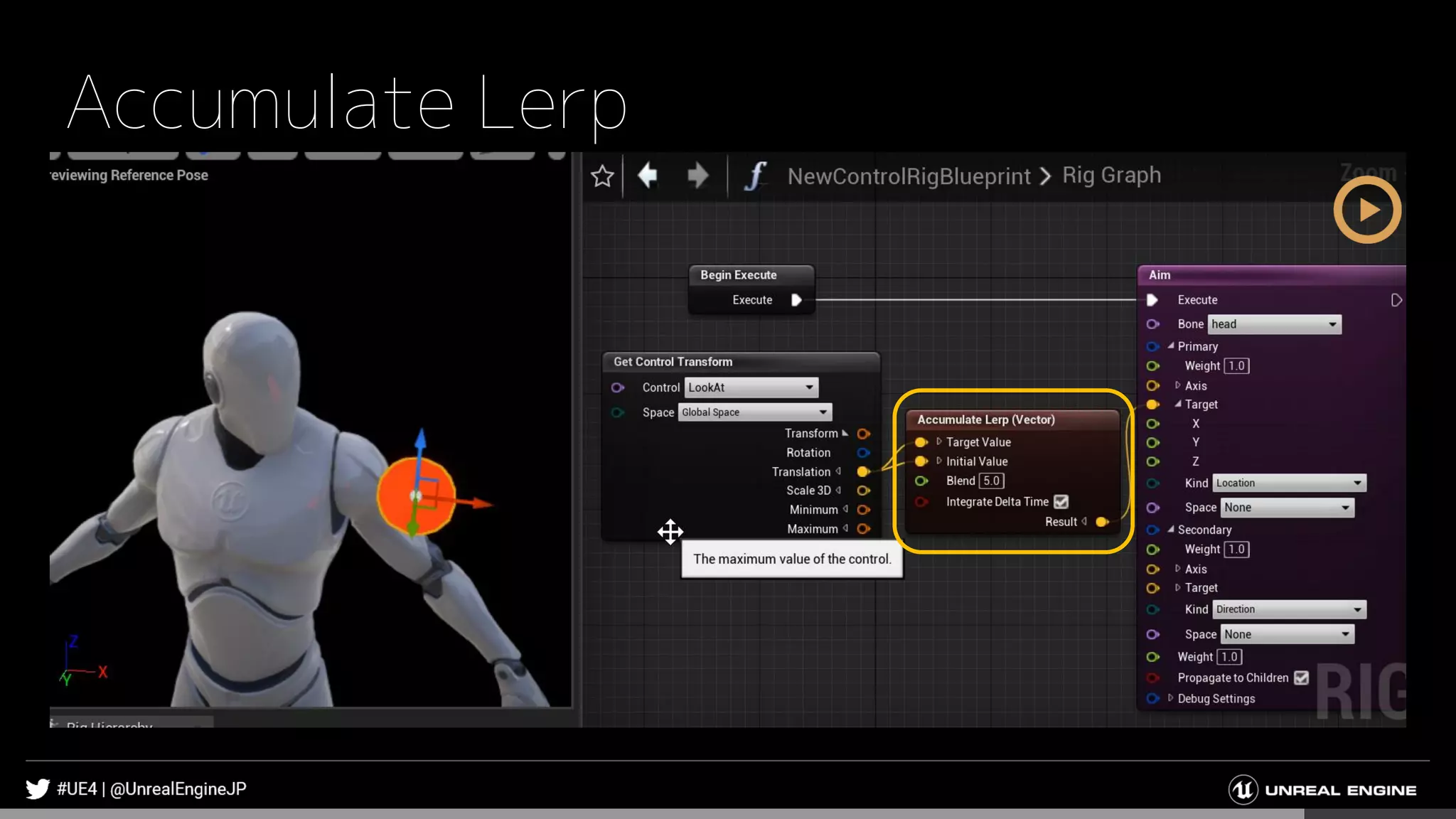The height and width of the screenshot is (819, 1456).
Task: Click NewControlRigBlueprint breadcrumb
Action: pos(909,176)
